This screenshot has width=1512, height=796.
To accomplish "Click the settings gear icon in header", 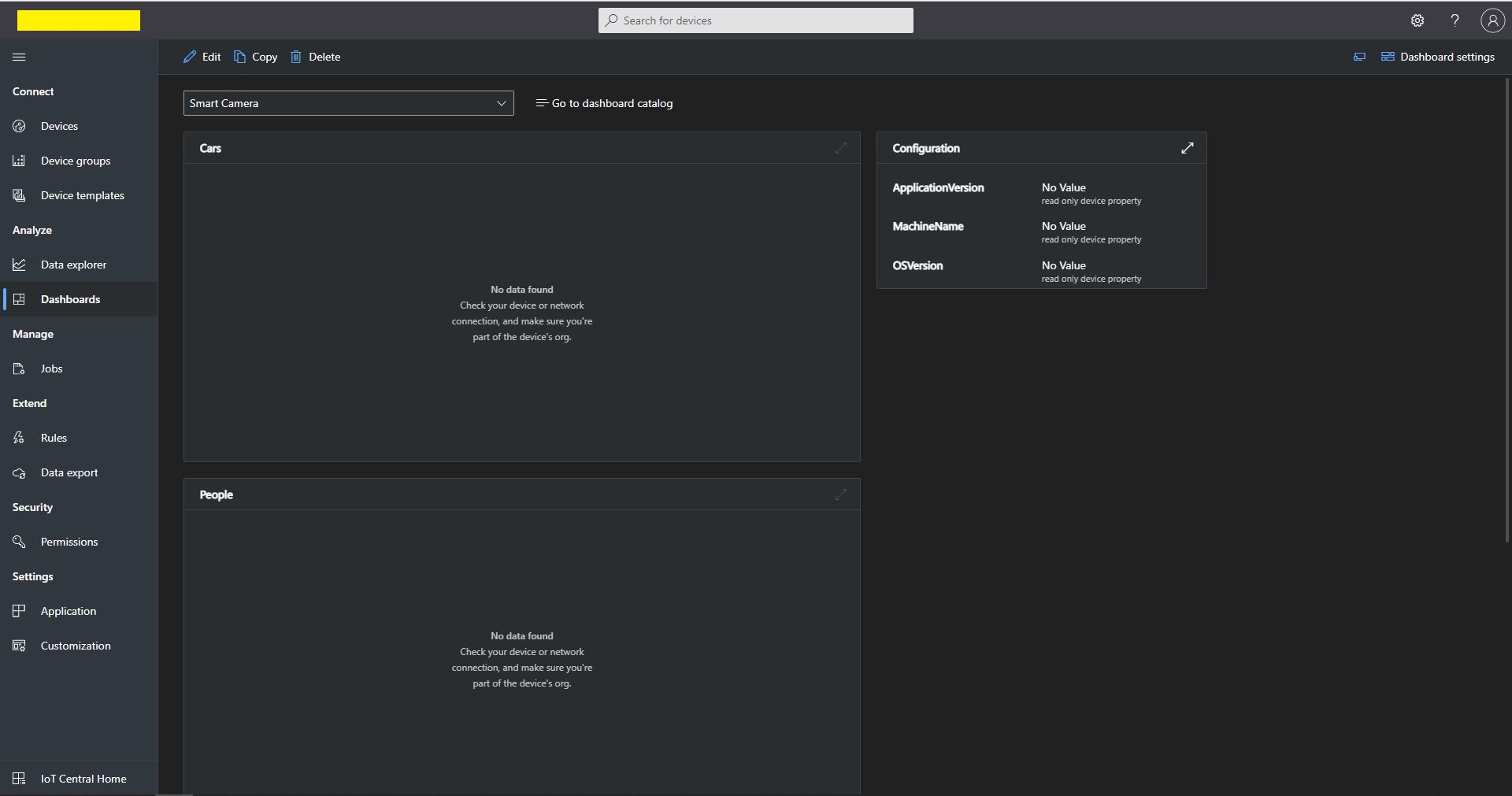I will pos(1417,20).
